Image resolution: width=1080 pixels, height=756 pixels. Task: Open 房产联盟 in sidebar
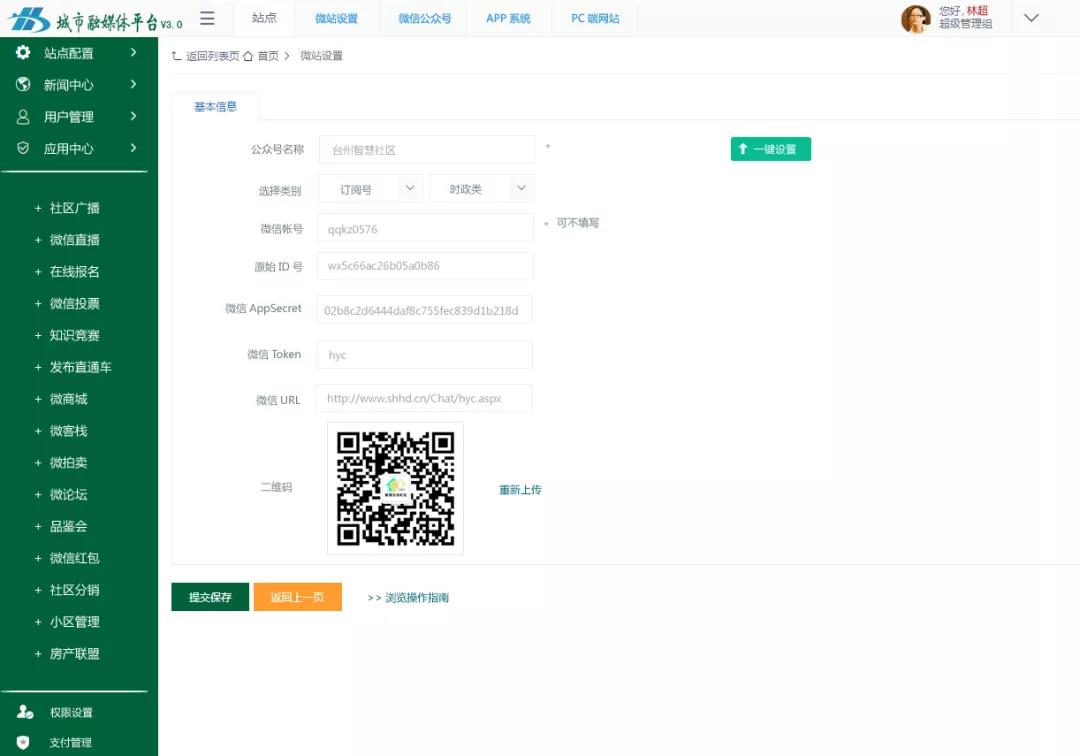pos(74,653)
